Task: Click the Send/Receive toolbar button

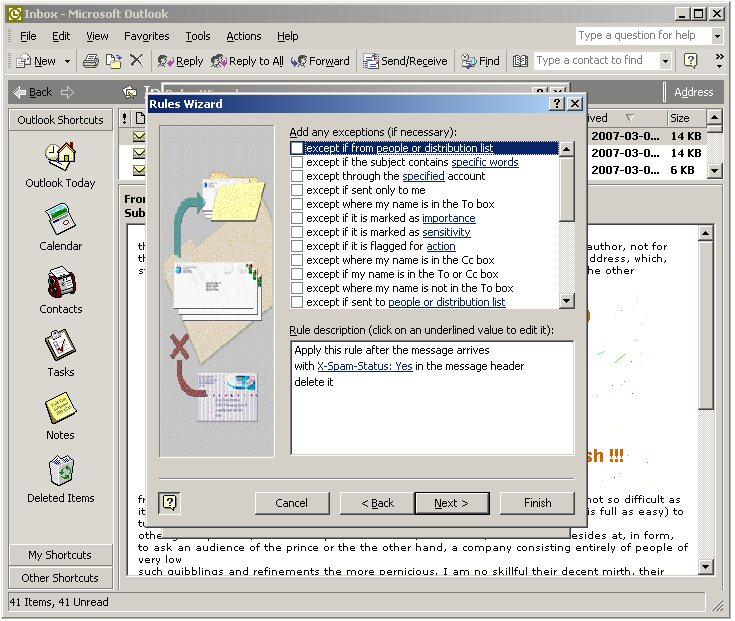Action: pyautogui.click(x=405, y=61)
